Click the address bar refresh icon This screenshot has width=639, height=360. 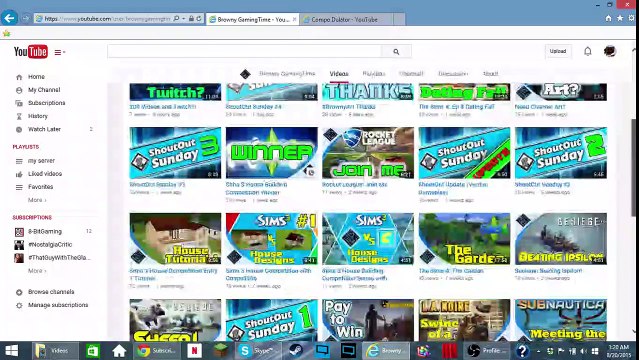click(199, 19)
